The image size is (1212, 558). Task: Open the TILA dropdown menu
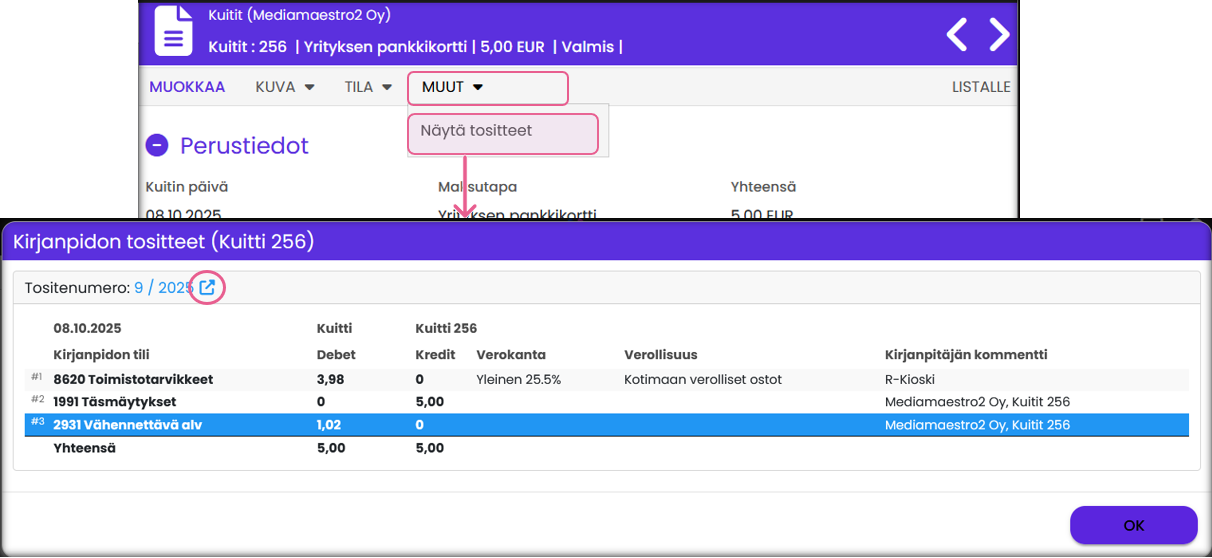click(x=367, y=87)
